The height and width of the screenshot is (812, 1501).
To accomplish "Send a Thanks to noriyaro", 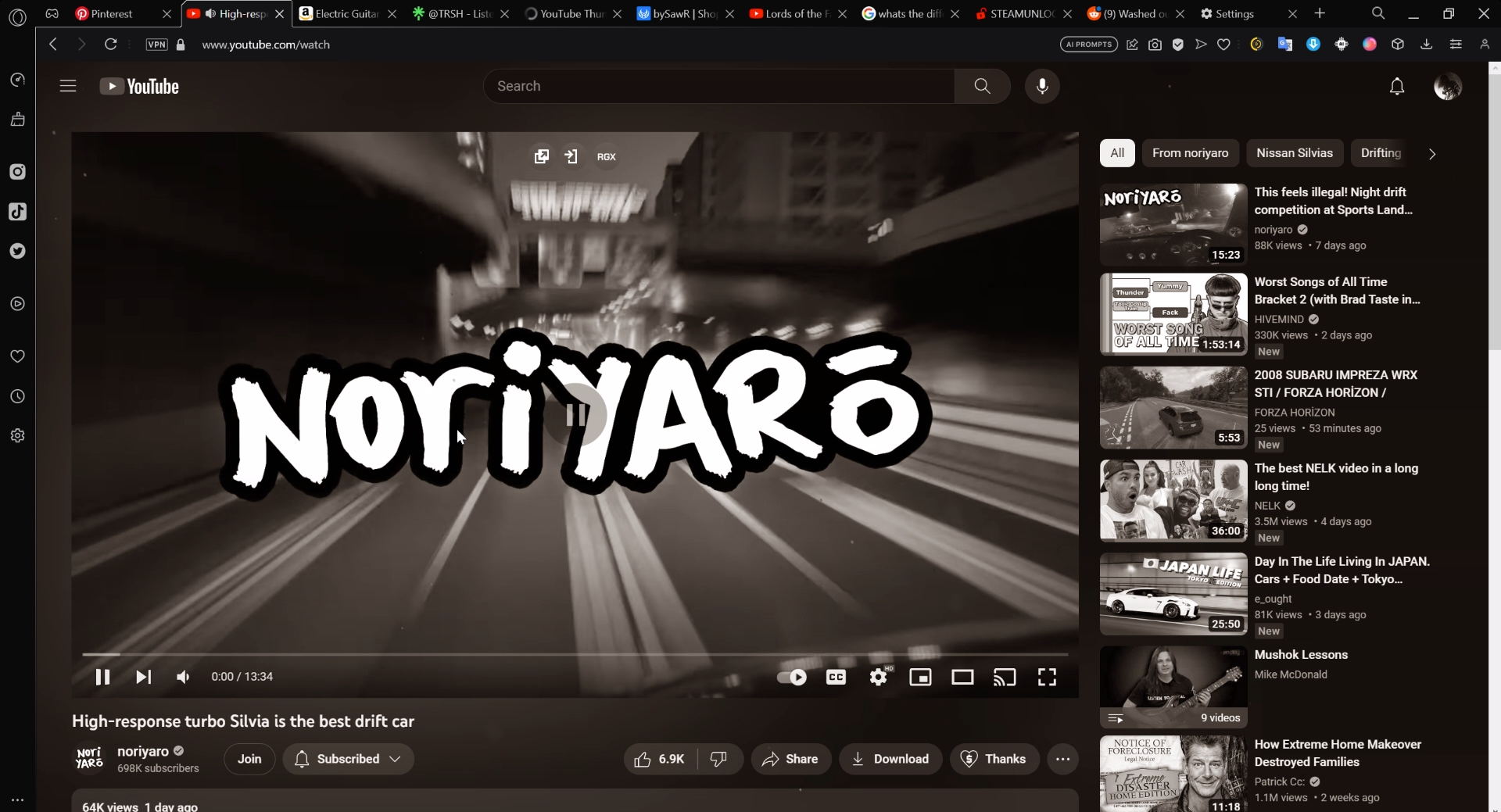I will (x=994, y=759).
